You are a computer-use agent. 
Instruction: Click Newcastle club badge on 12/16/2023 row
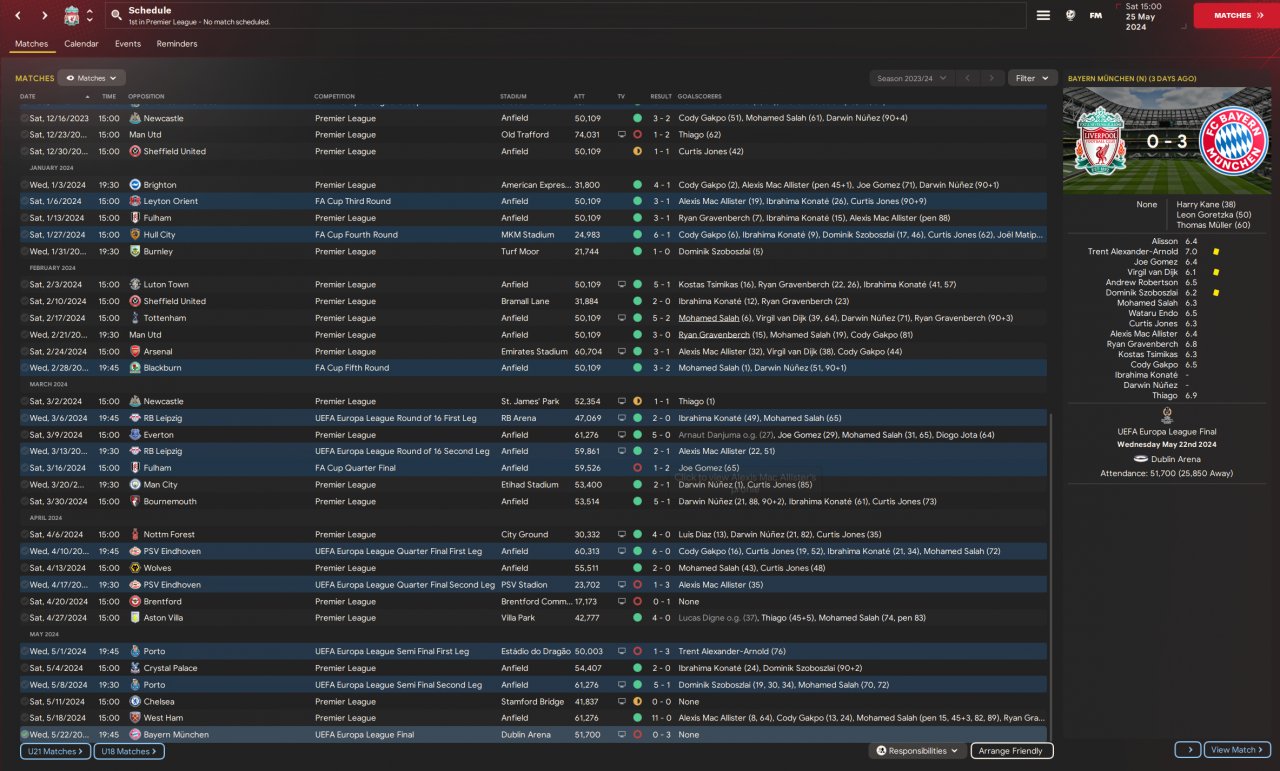tap(135, 118)
